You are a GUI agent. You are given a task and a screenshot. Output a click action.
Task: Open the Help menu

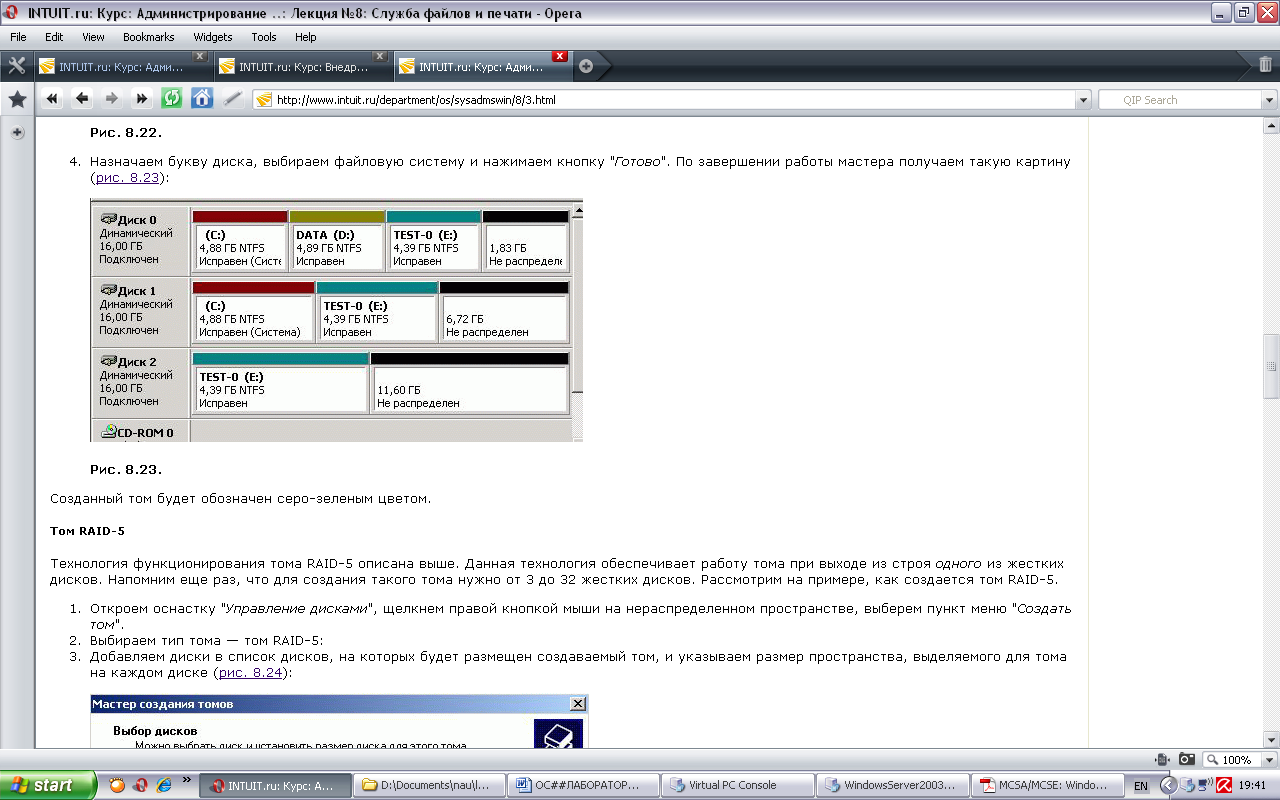click(306, 37)
